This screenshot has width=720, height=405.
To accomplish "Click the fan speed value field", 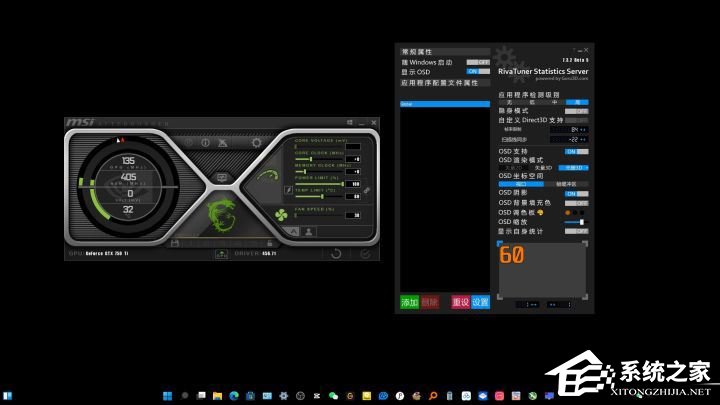I will pyautogui.click(x=353, y=215).
